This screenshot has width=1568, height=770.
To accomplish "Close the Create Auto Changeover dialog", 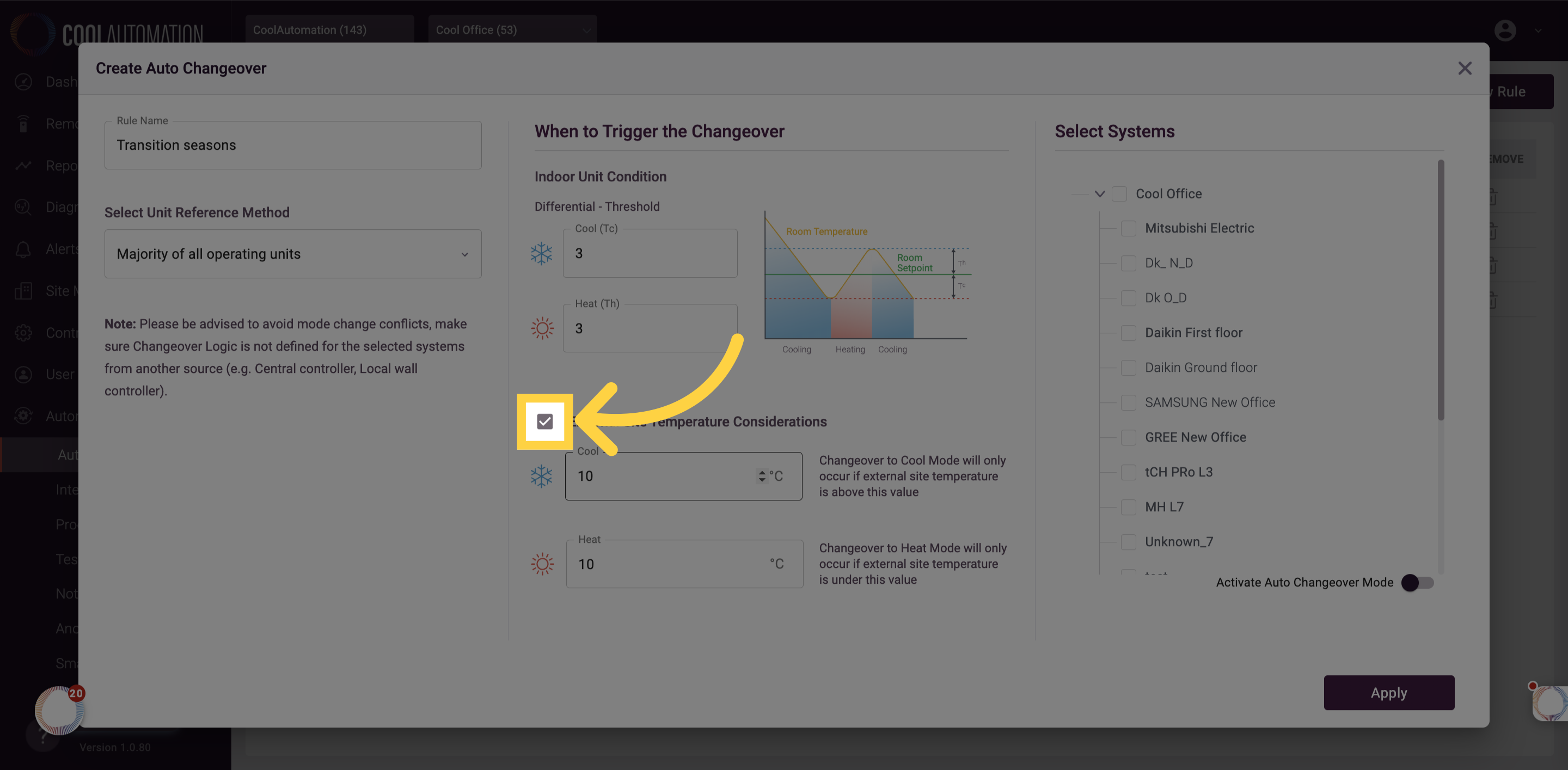I will point(1465,68).
